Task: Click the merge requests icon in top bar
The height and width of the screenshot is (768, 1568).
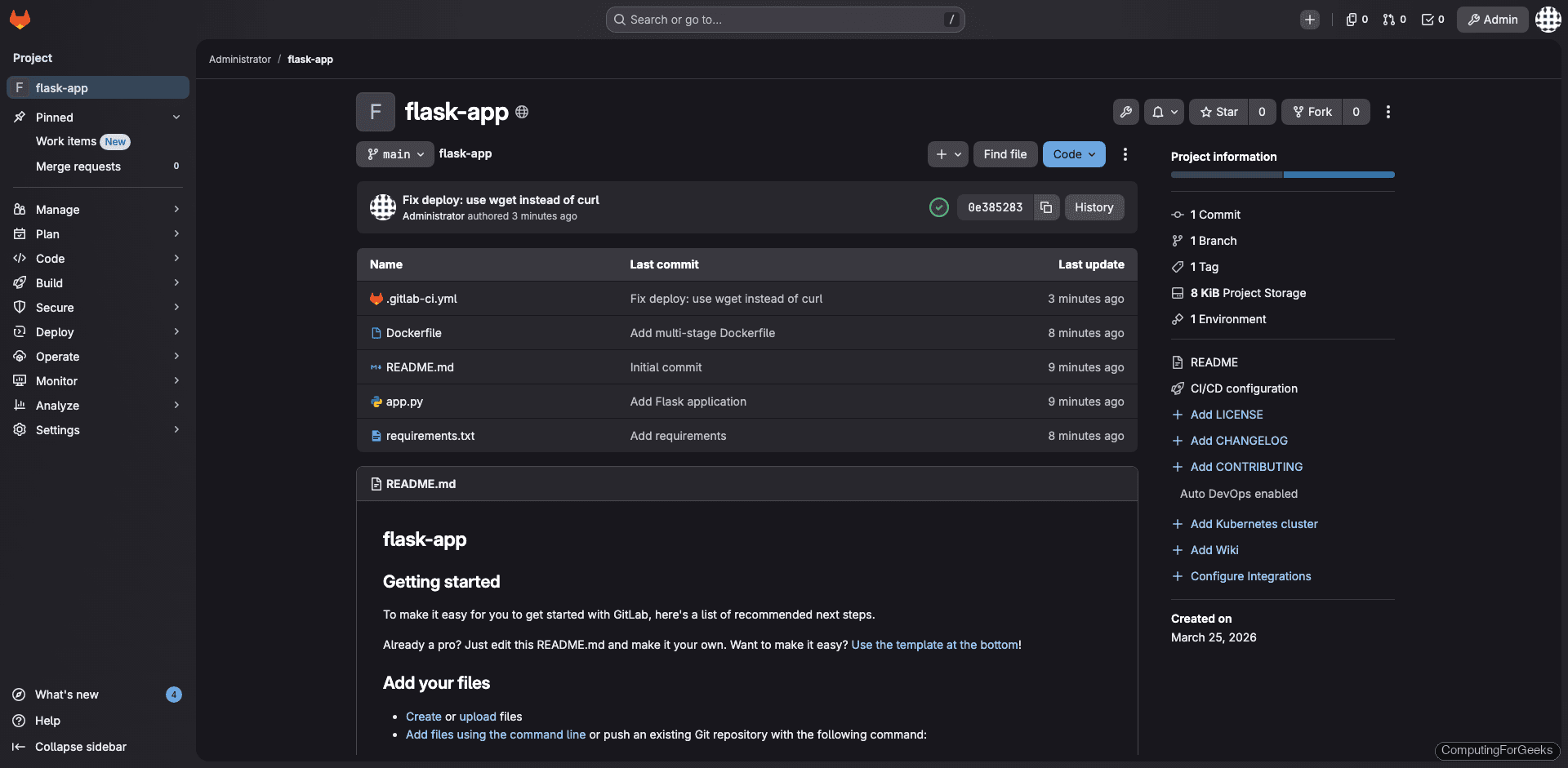Action: (1389, 20)
